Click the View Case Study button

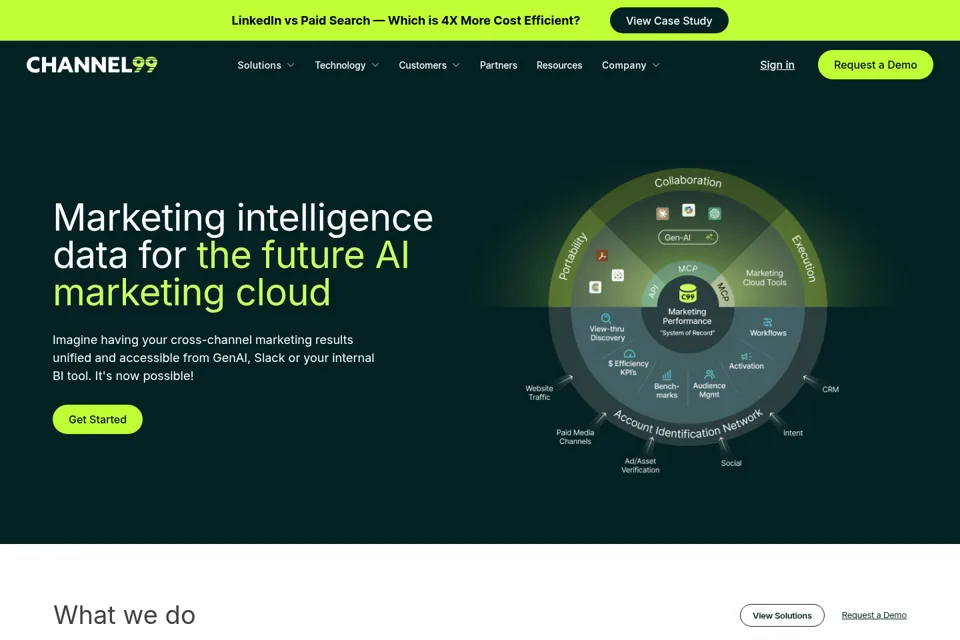click(x=669, y=20)
